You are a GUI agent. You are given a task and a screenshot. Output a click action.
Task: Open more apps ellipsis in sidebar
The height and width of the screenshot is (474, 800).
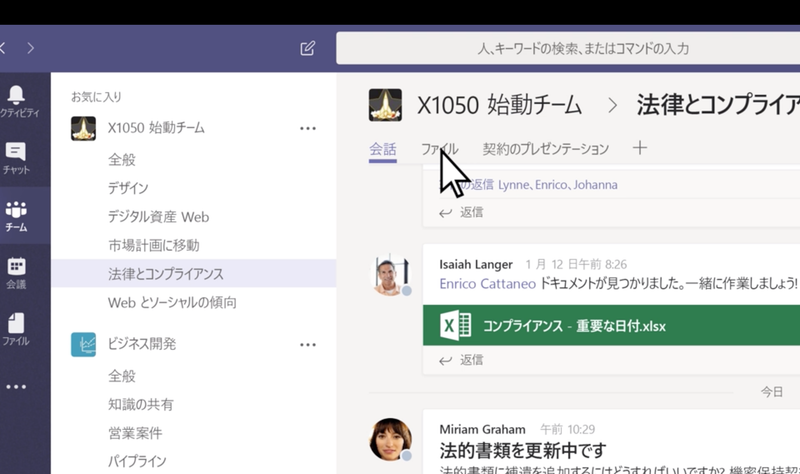(16, 387)
